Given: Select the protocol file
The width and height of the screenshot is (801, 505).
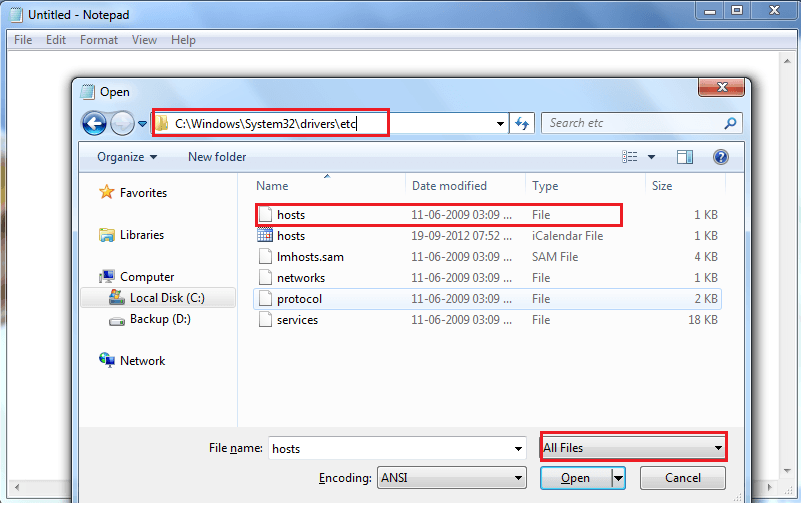Looking at the screenshot, I should click(487, 299).
